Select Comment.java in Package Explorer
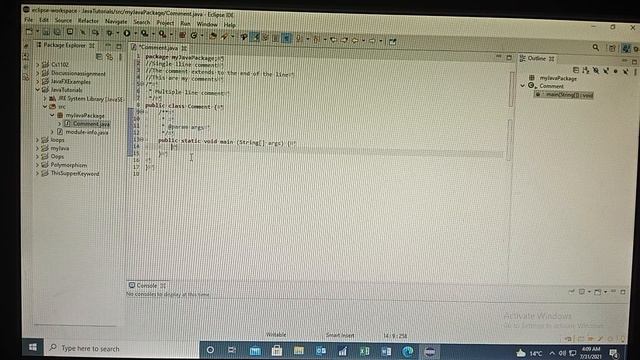The height and width of the screenshot is (360, 640). [x=87, y=124]
